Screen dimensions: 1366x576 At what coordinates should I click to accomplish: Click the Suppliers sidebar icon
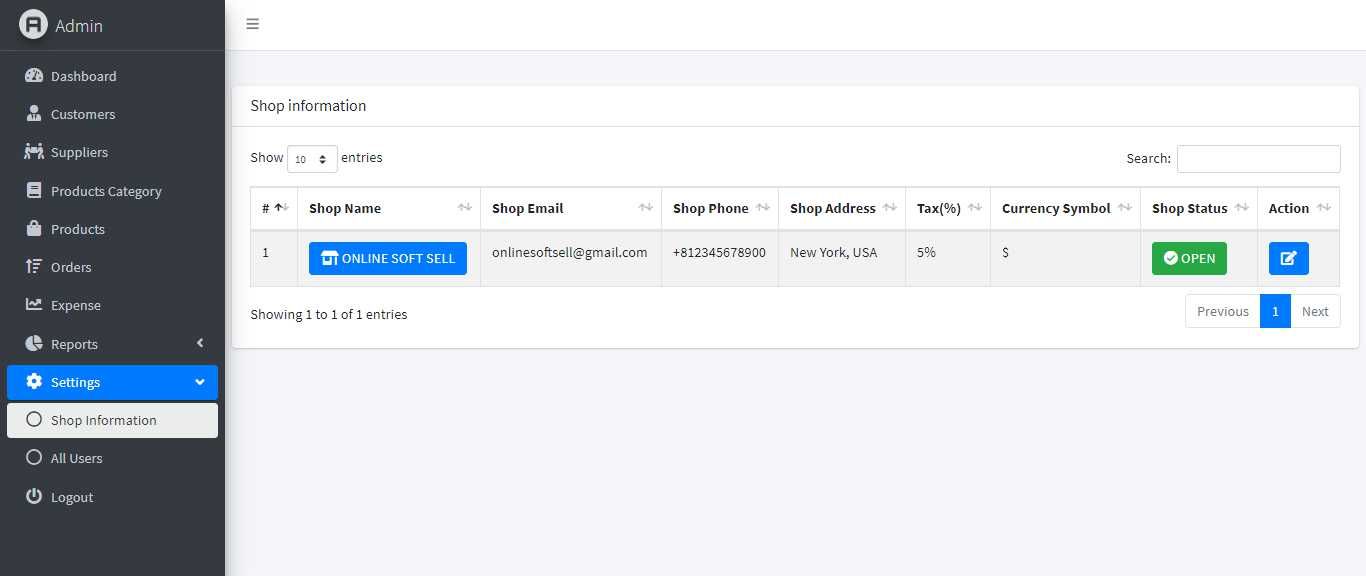[x=34, y=152]
